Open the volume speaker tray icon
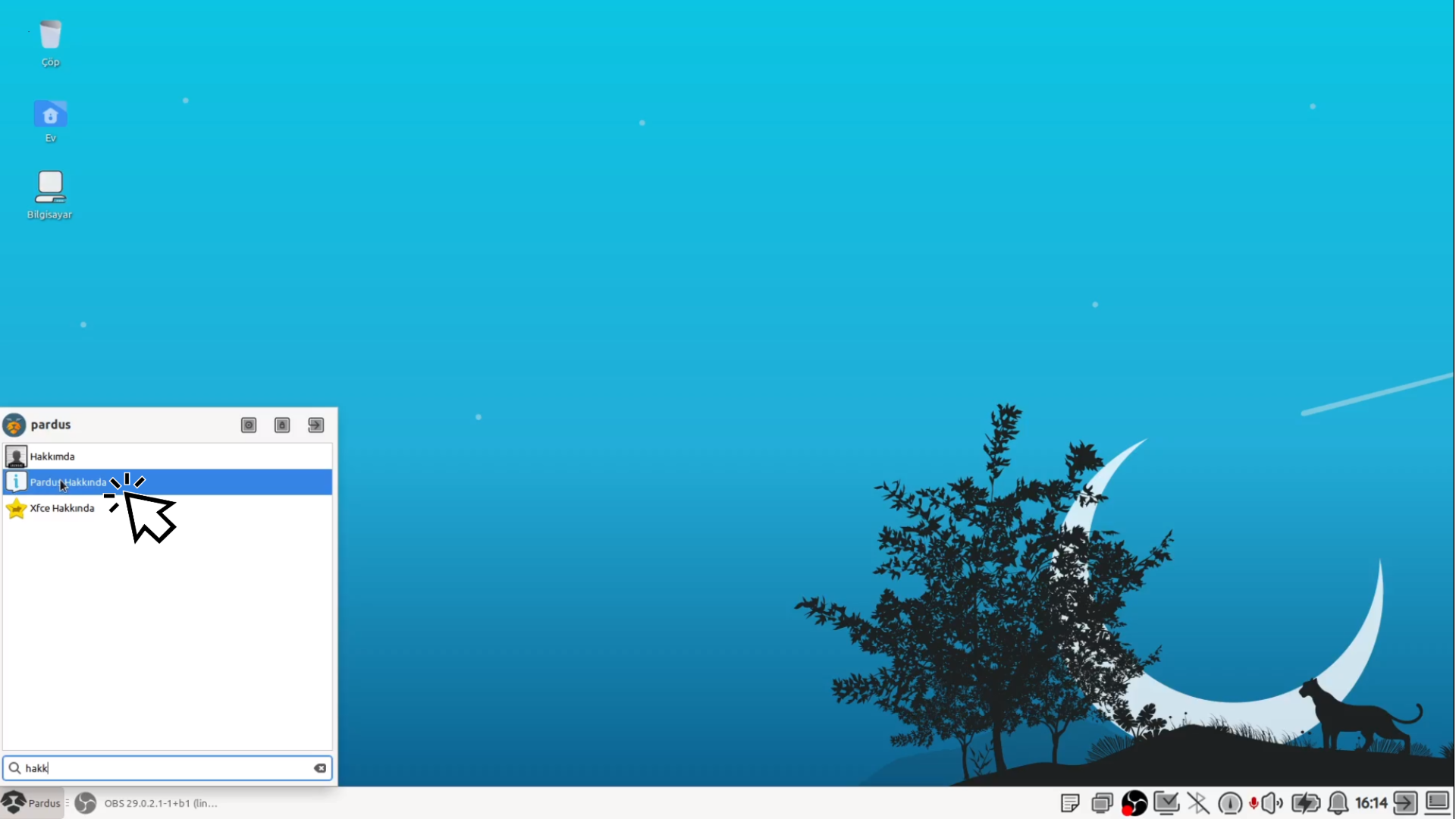Screen dimensions: 1456x819 1272,803
